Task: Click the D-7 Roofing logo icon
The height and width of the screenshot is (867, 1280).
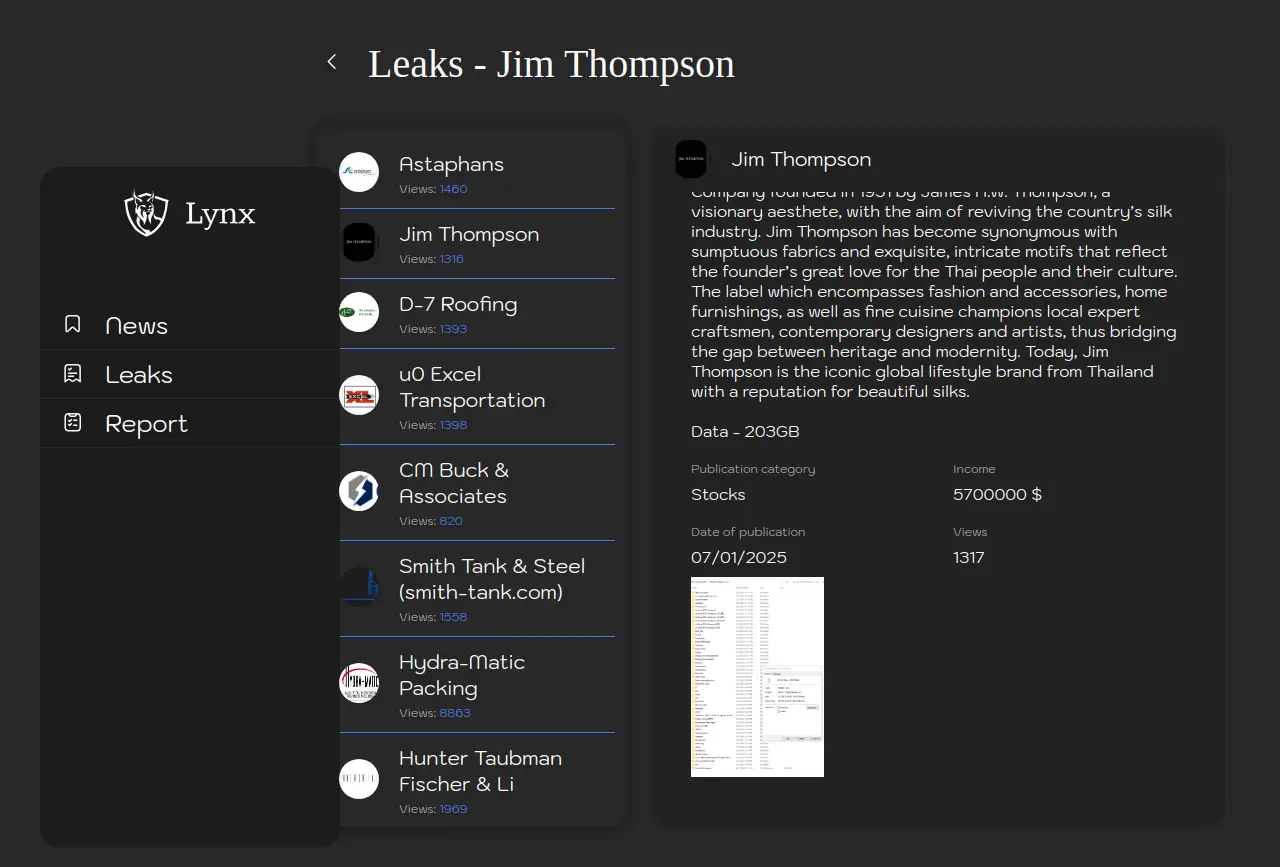Action: click(359, 312)
